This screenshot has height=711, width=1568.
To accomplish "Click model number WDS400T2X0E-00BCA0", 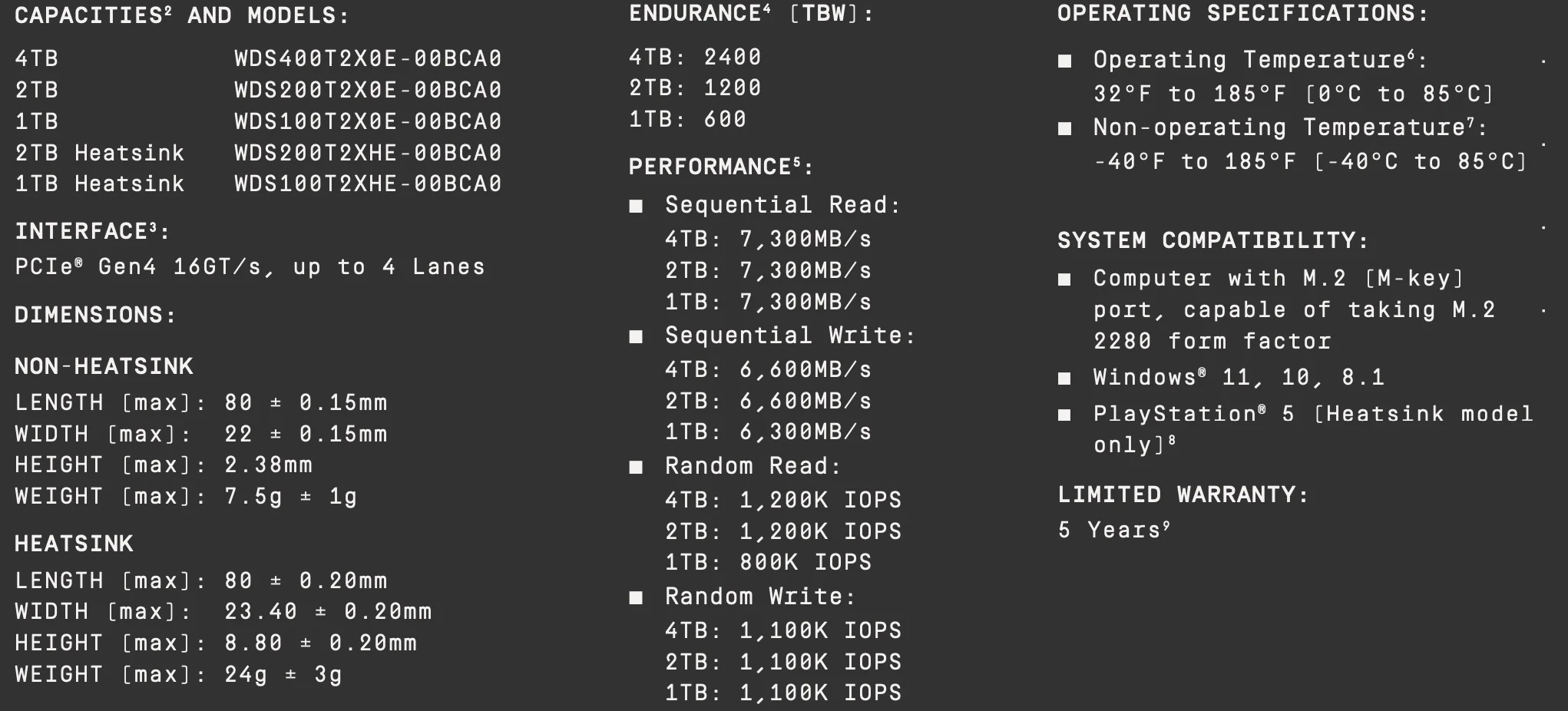I will 368,58.
